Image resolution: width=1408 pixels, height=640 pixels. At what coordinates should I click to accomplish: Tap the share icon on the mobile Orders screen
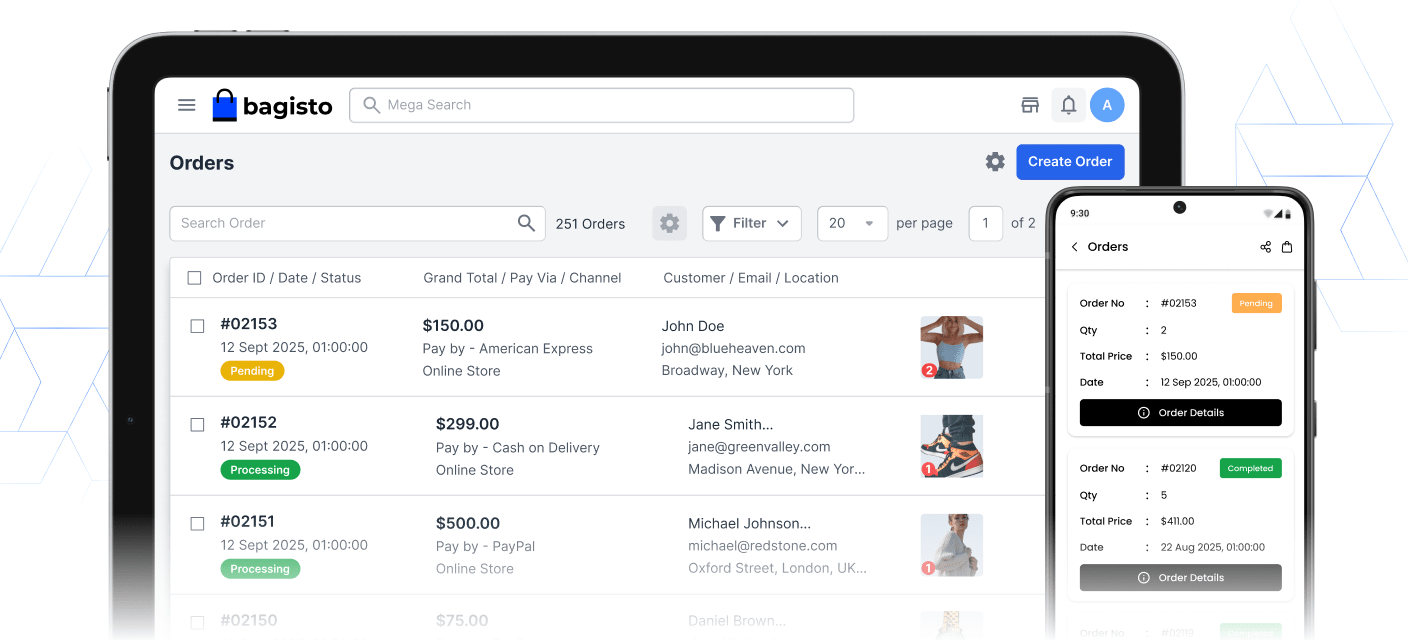click(1264, 246)
